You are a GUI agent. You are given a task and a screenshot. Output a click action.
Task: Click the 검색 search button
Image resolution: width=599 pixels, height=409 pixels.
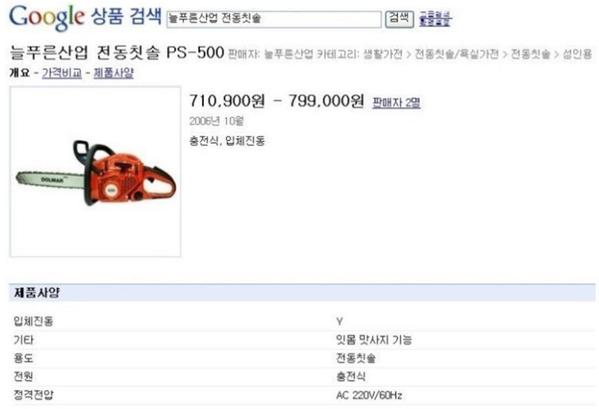click(399, 19)
